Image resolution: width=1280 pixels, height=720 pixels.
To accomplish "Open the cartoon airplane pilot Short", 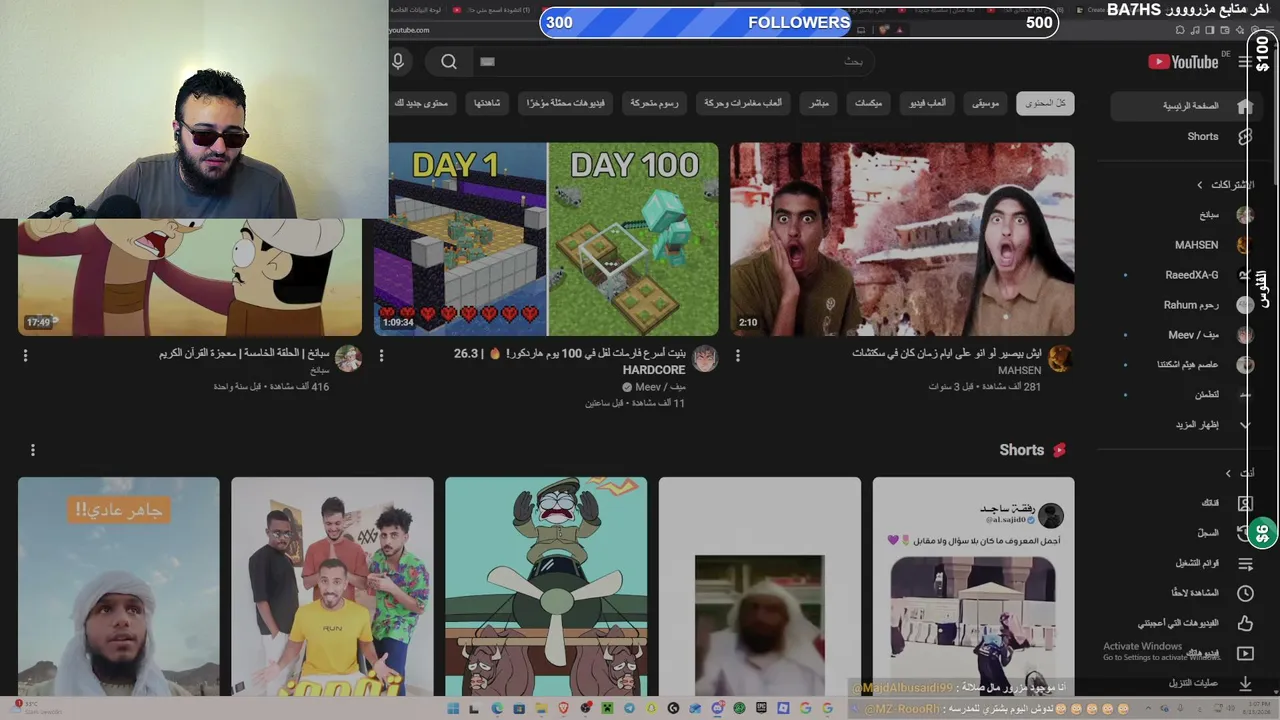I will [x=546, y=587].
